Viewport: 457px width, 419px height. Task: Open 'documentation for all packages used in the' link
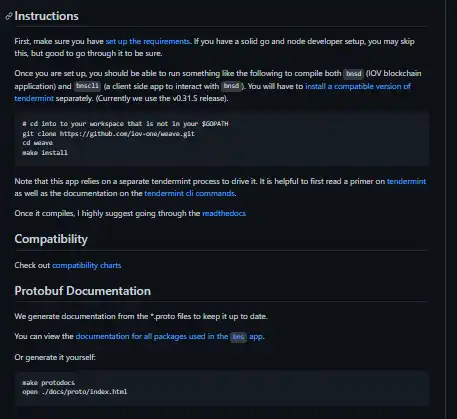click(152, 336)
